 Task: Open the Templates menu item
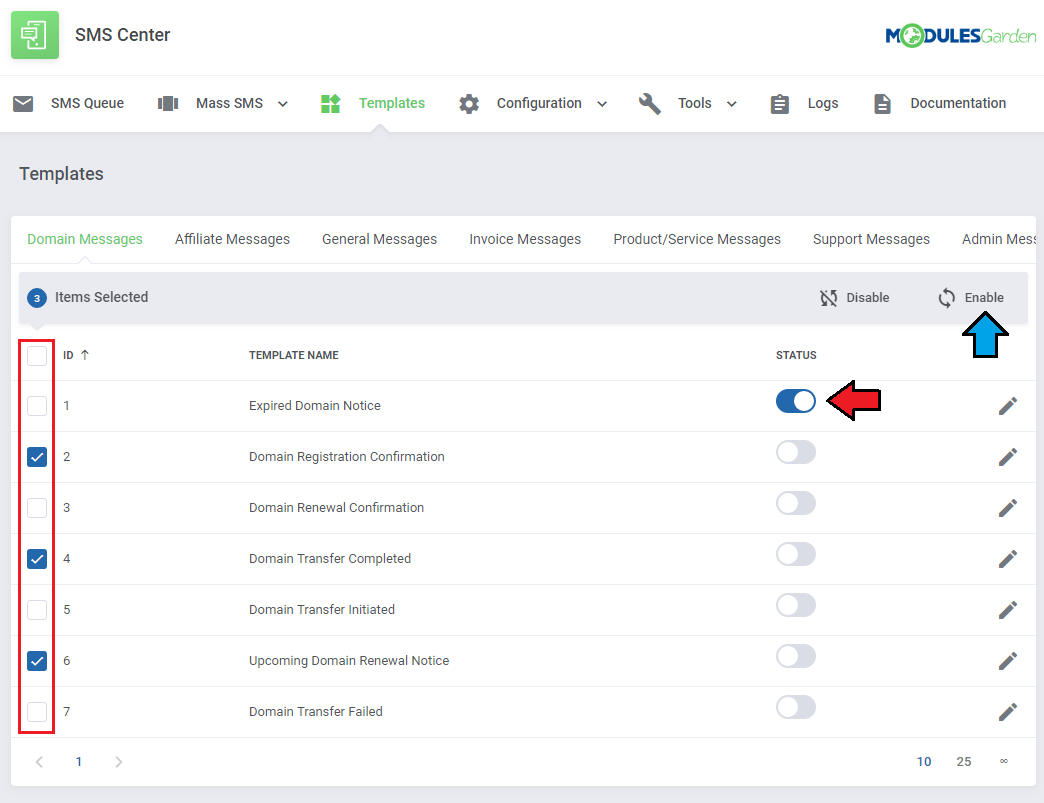pyautogui.click(x=392, y=103)
